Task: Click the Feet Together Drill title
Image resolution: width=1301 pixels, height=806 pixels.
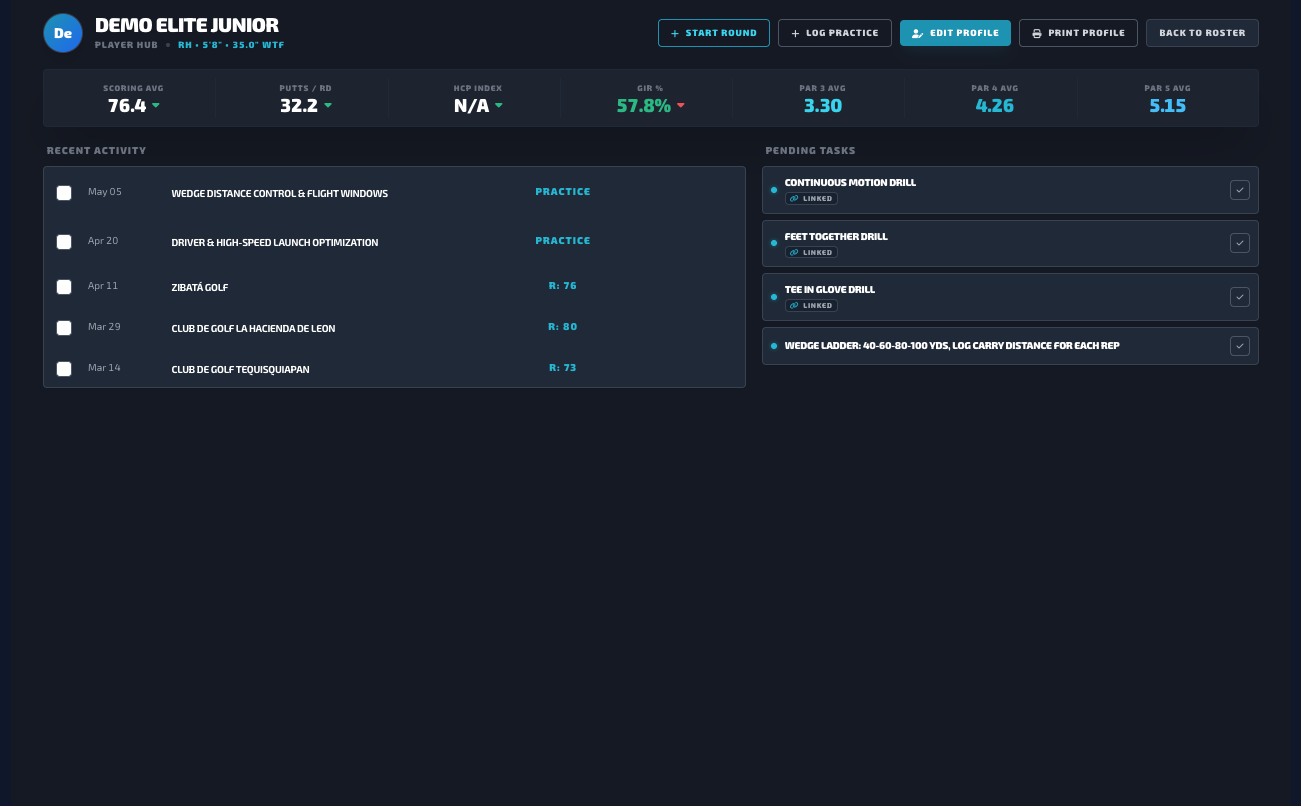Action: click(836, 237)
